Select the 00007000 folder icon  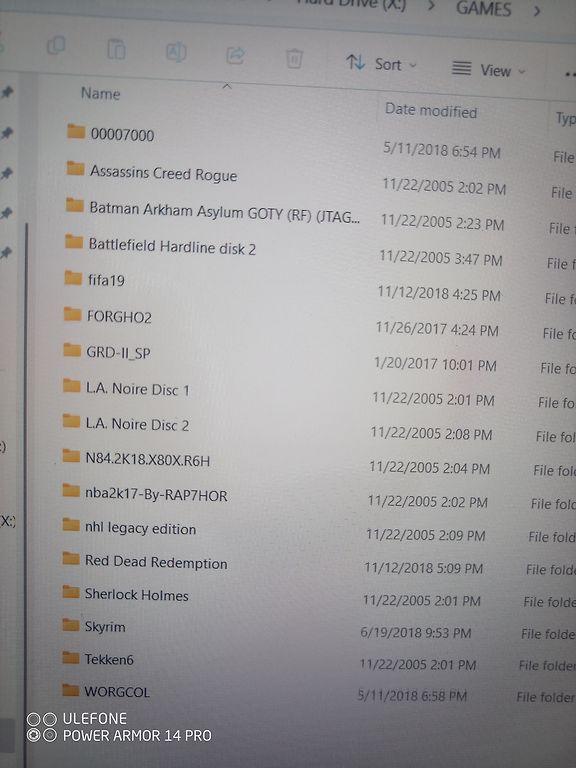(x=76, y=131)
